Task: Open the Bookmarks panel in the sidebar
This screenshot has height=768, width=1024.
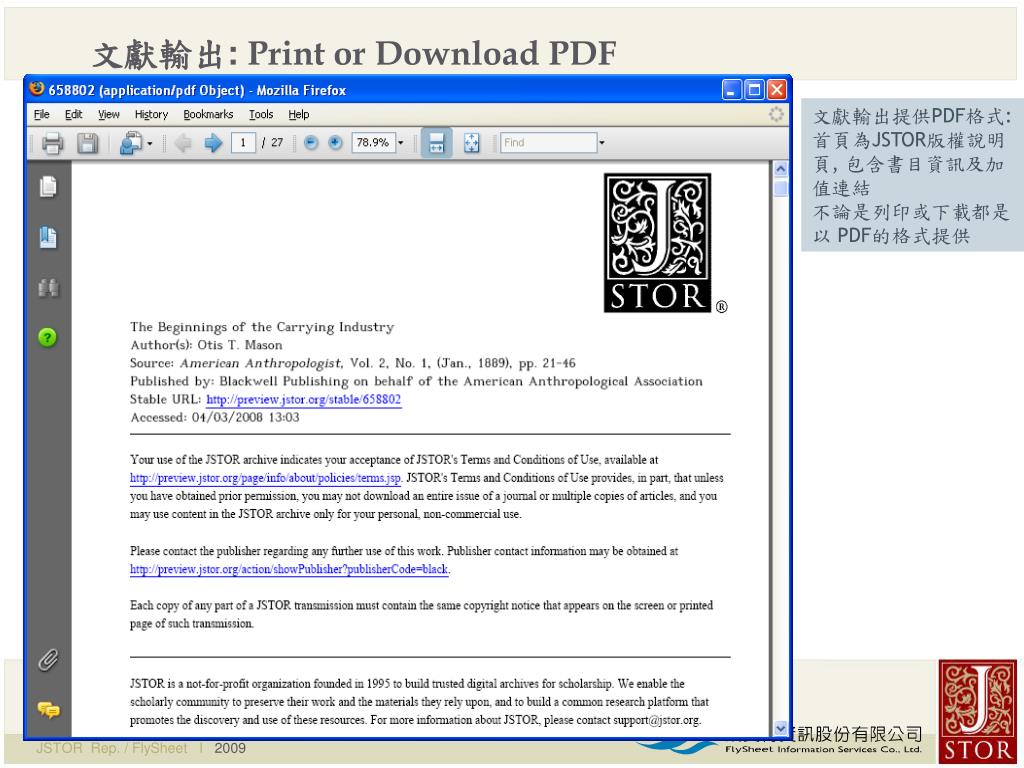Action: [48, 236]
